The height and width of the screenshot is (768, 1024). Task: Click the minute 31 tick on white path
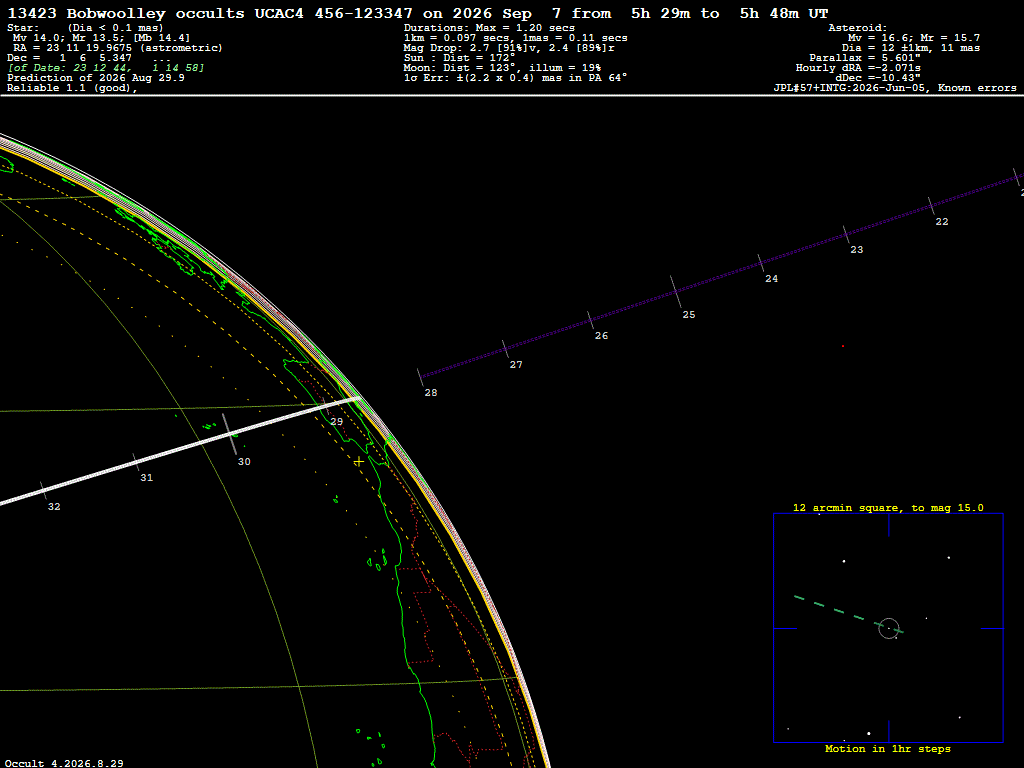(136, 462)
